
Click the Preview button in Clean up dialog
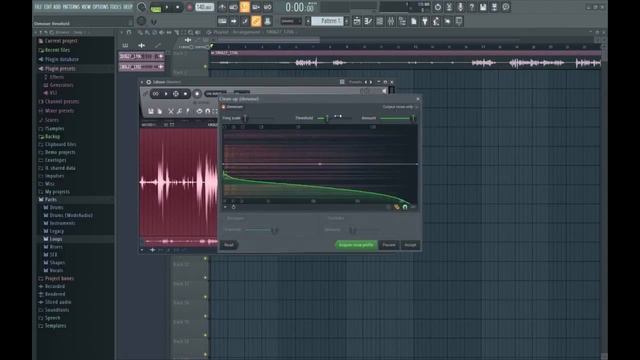coord(389,245)
